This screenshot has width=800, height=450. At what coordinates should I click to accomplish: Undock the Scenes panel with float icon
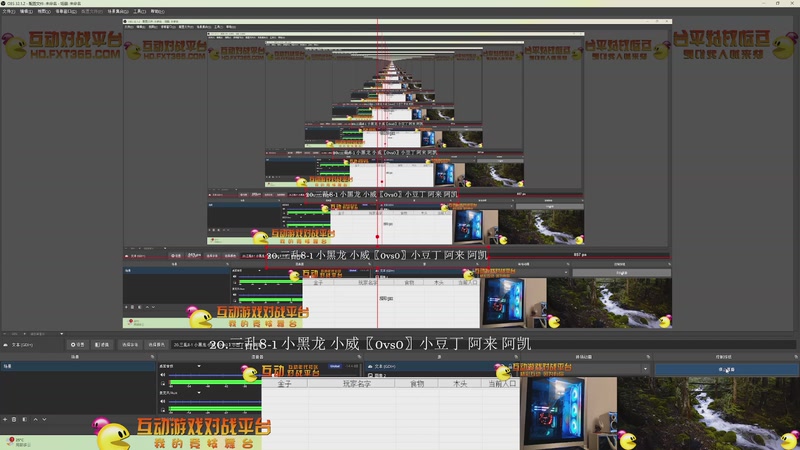(152, 357)
